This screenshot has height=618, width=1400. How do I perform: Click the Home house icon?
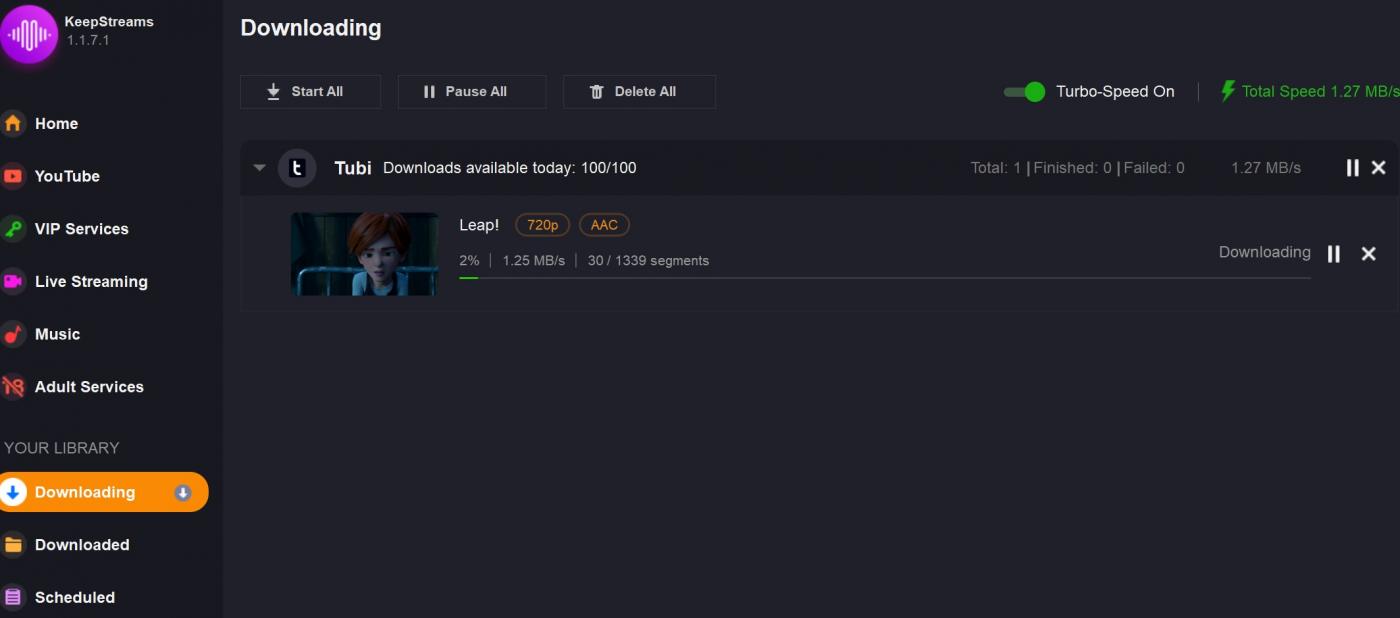12,124
